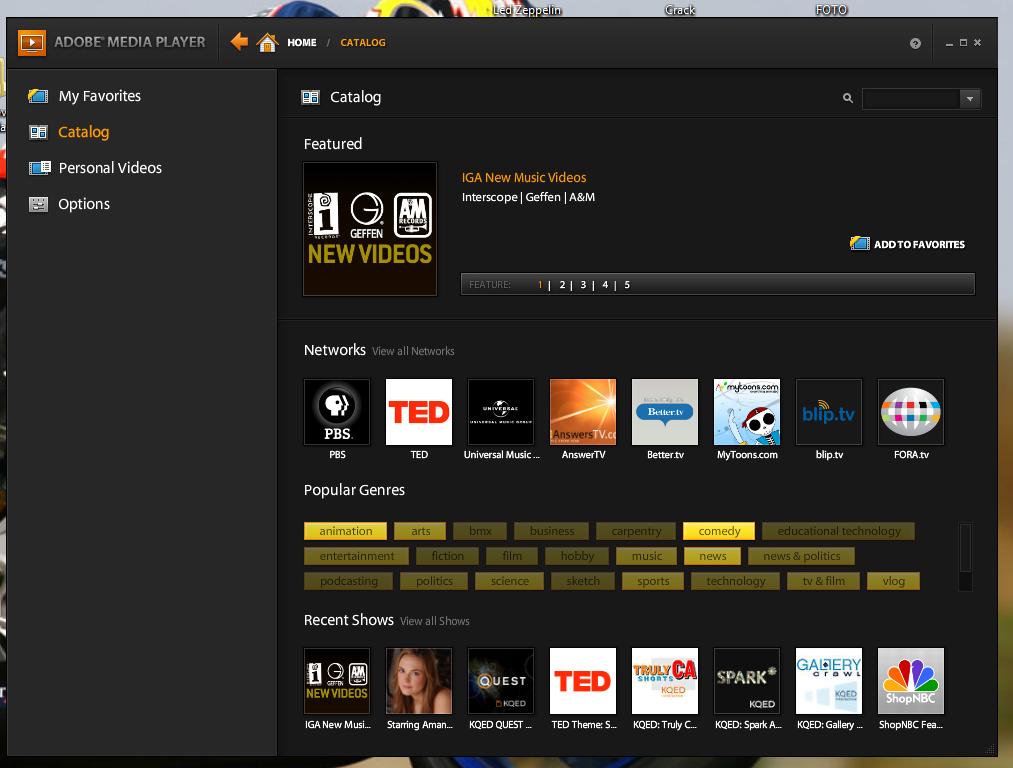Switch to feature 3
The image size is (1013, 768).
click(x=583, y=285)
